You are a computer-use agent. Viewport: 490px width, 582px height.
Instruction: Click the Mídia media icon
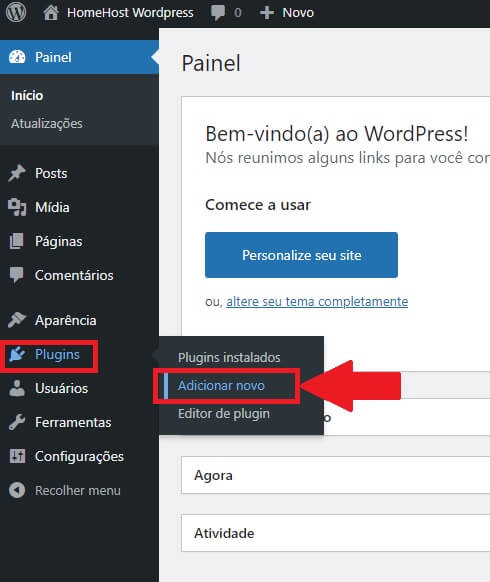(x=17, y=207)
